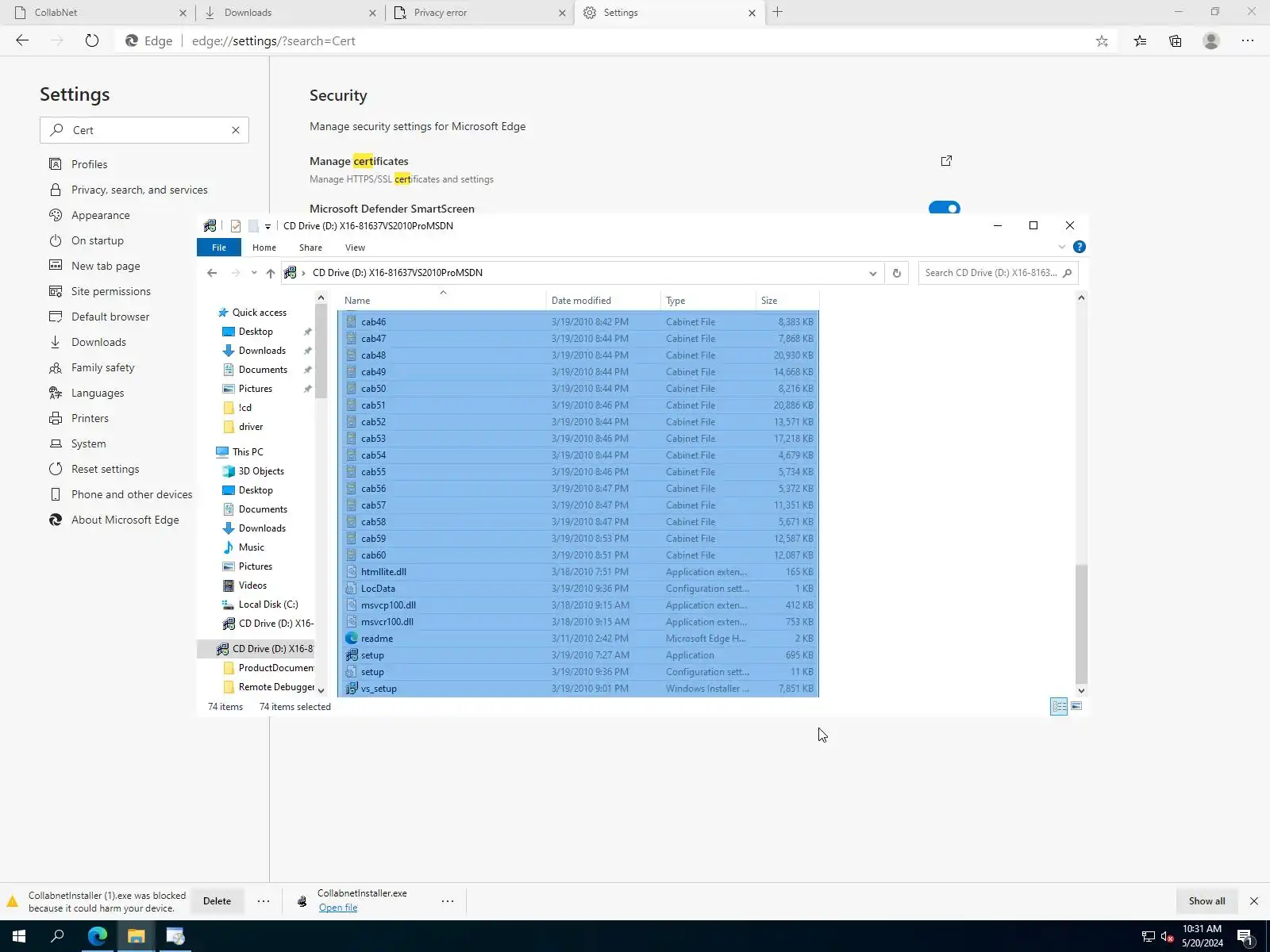Image resolution: width=1270 pixels, height=952 pixels.
Task: Open more options for CollabnetInstaller.exe download
Action: pyautogui.click(x=448, y=901)
